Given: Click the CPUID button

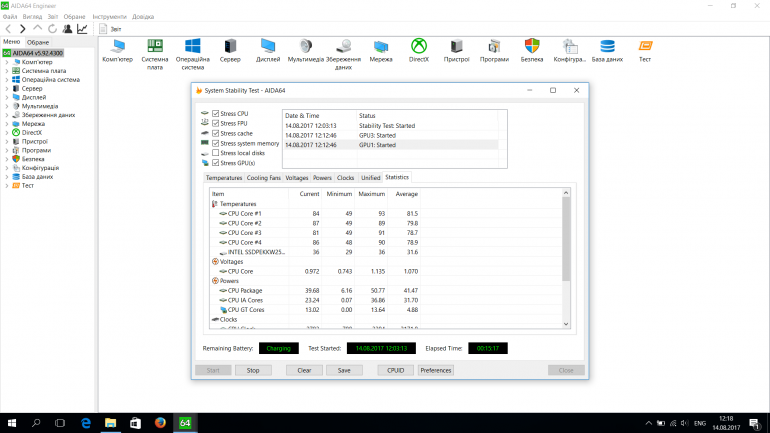Looking at the screenshot, I should pos(395,370).
